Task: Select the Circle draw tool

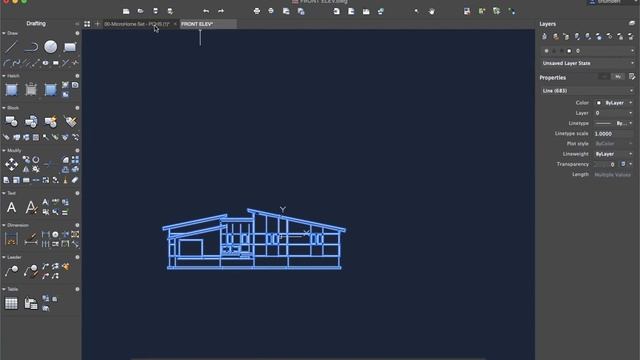Action: 51,47
